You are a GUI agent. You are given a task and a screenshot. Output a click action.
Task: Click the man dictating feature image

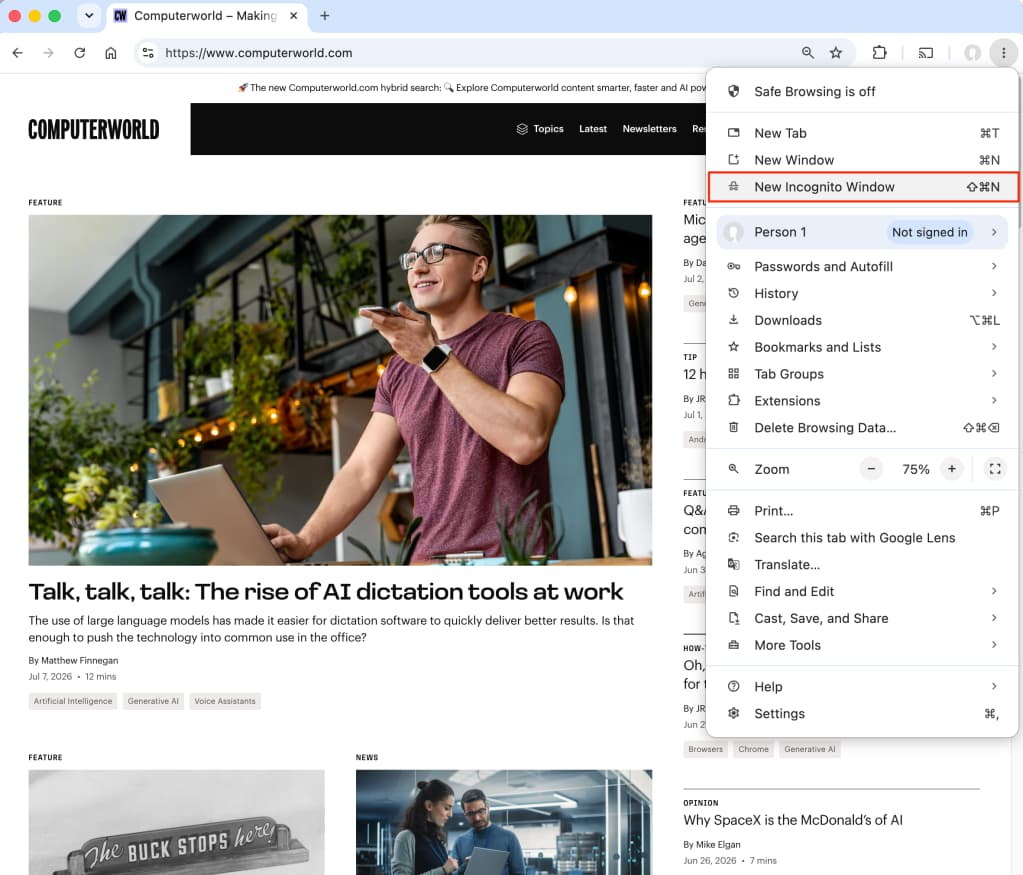(340, 390)
